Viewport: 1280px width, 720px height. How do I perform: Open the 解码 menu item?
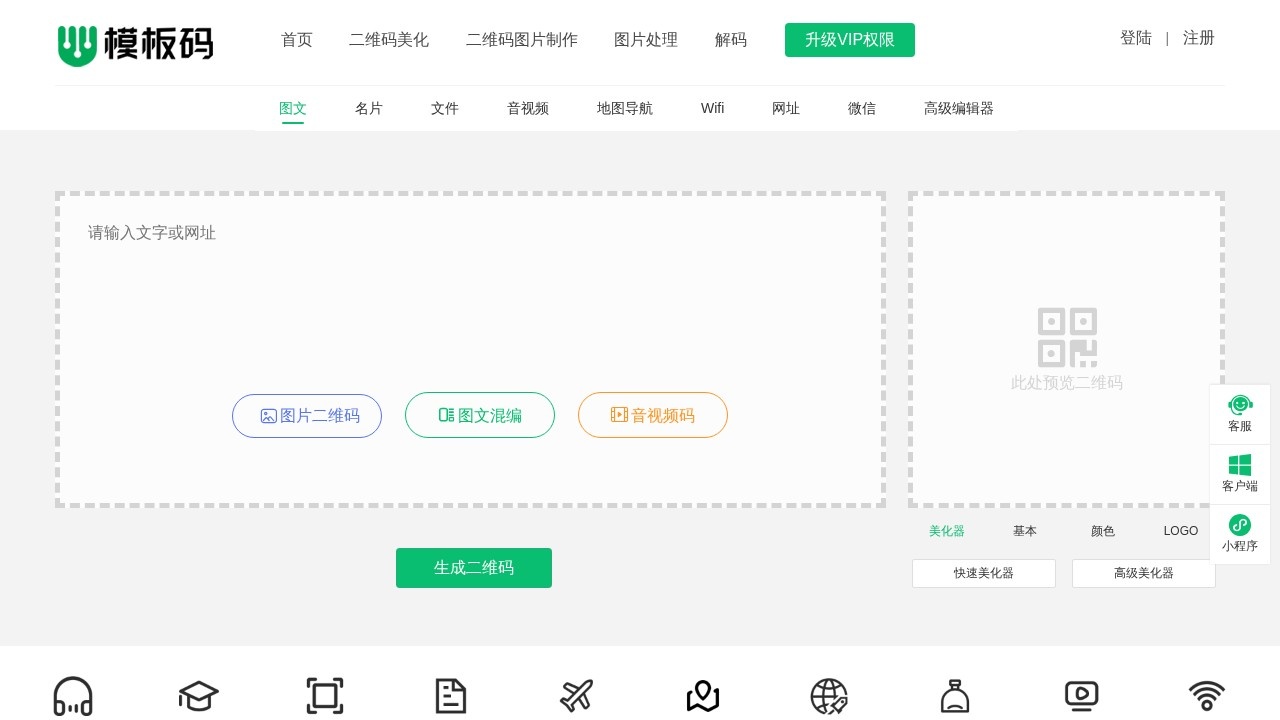click(731, 40)
